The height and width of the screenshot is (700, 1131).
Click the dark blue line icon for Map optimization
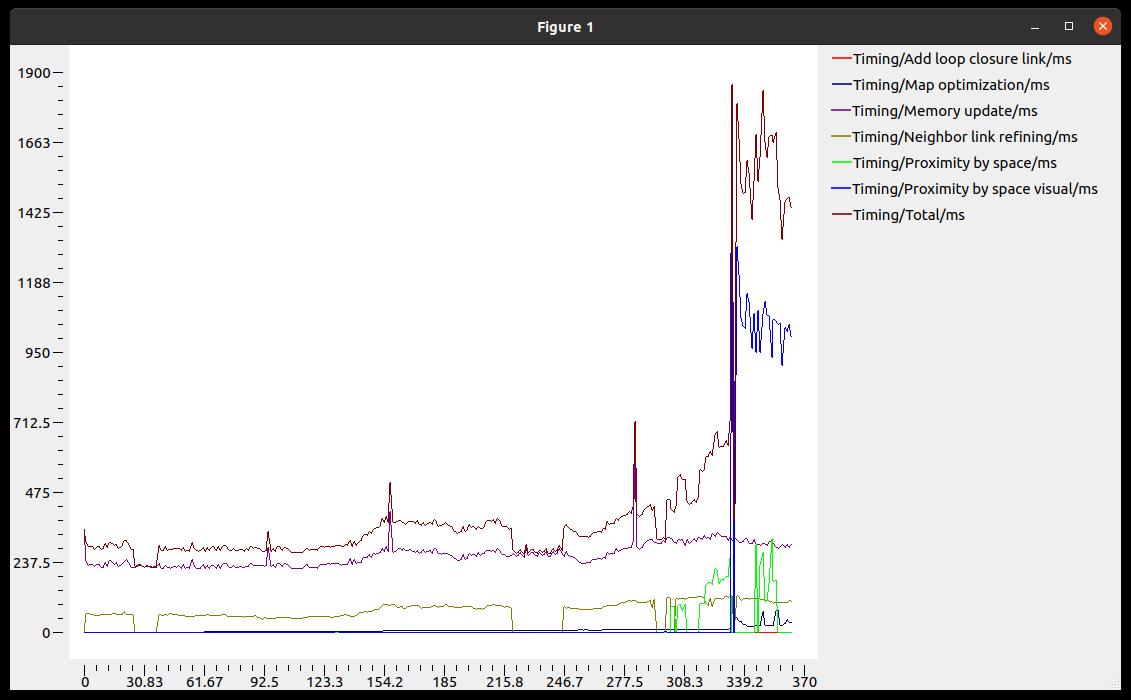pyautogui.click(x=841, y=85)
